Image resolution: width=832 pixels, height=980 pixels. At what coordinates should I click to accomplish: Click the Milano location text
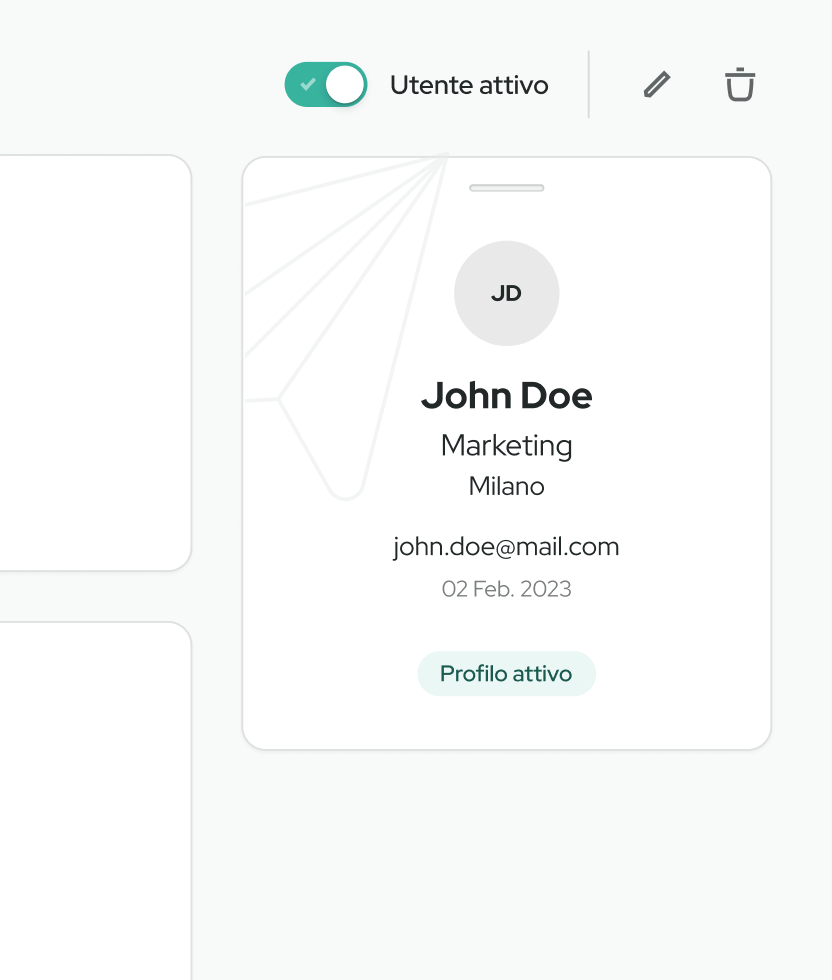506,487
